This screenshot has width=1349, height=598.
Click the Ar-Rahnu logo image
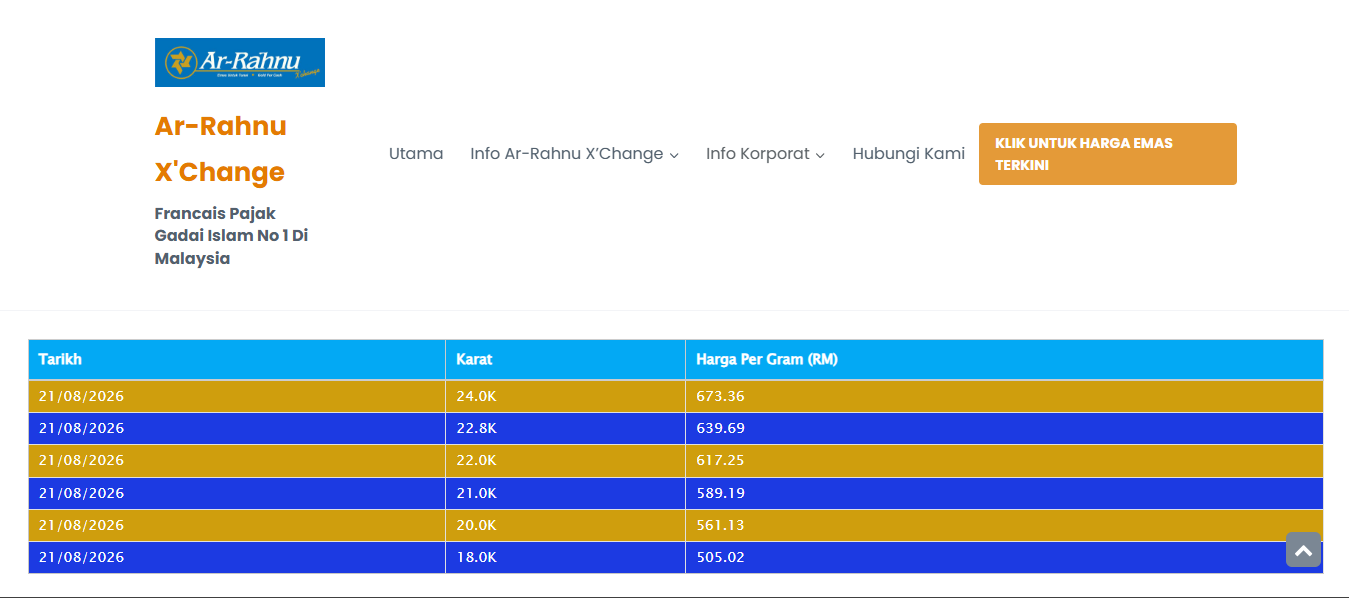240,62
